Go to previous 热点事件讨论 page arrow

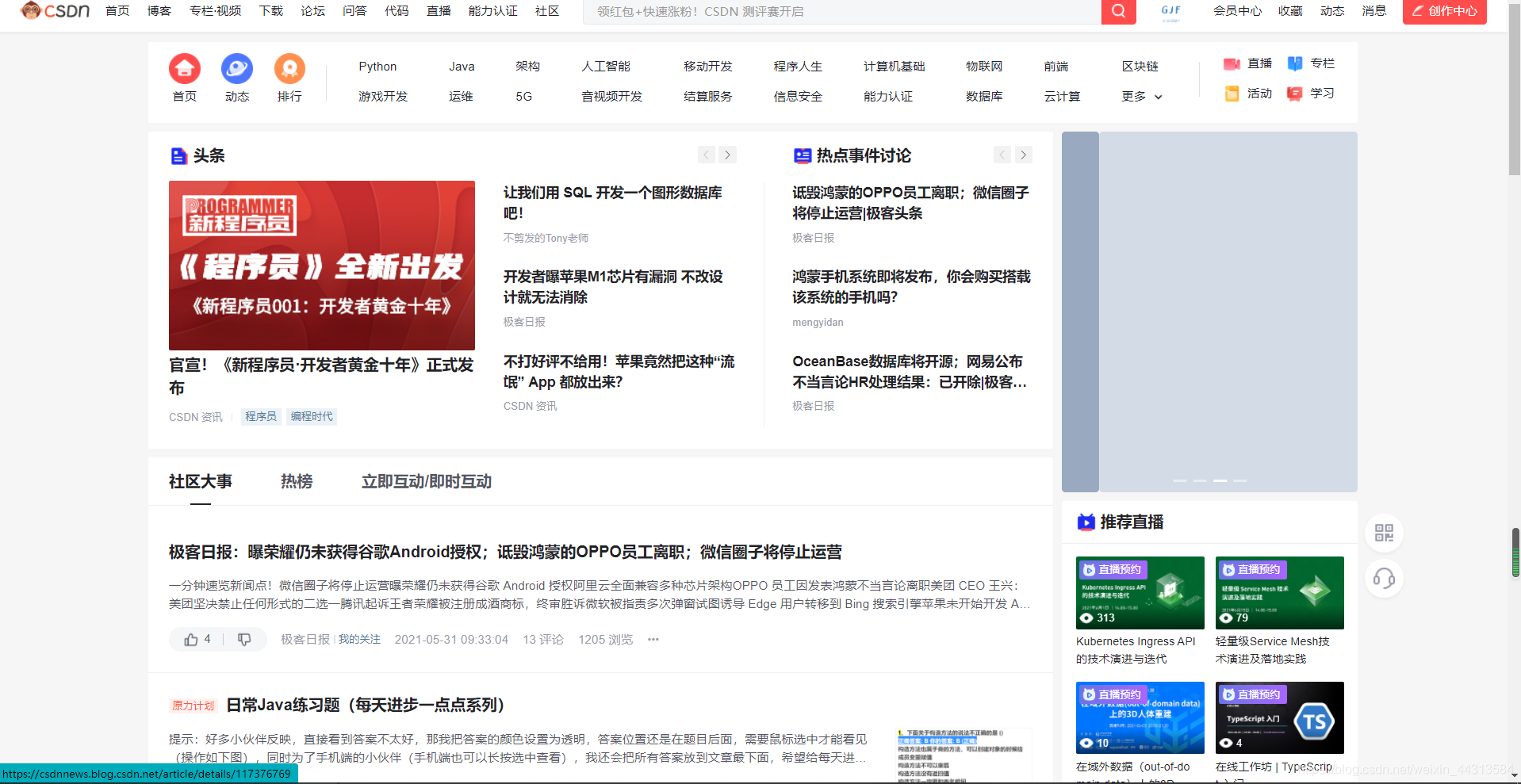click(x=1002, y=155)
